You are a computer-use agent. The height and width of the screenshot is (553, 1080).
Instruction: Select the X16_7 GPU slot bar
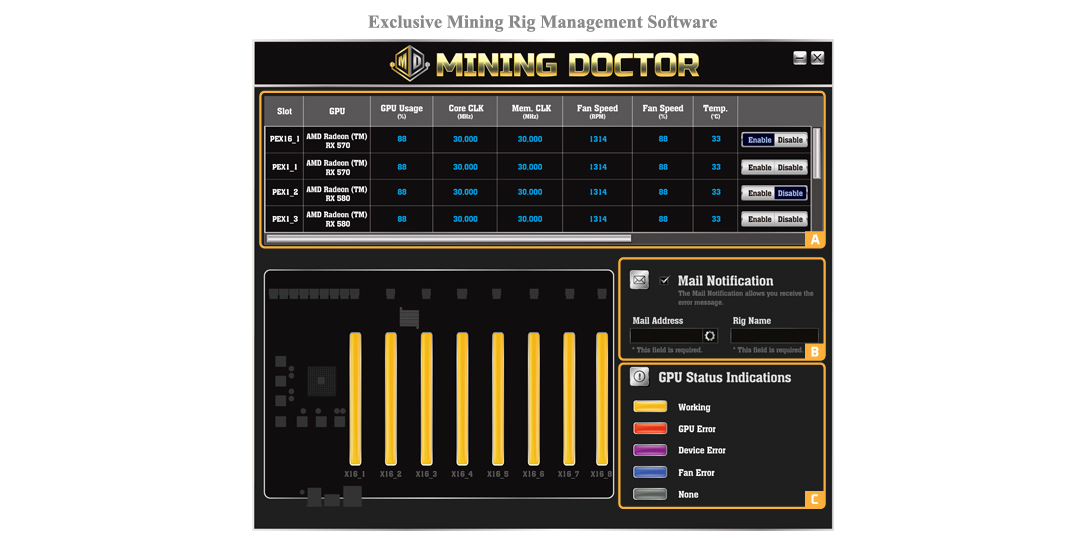(569, 398)
